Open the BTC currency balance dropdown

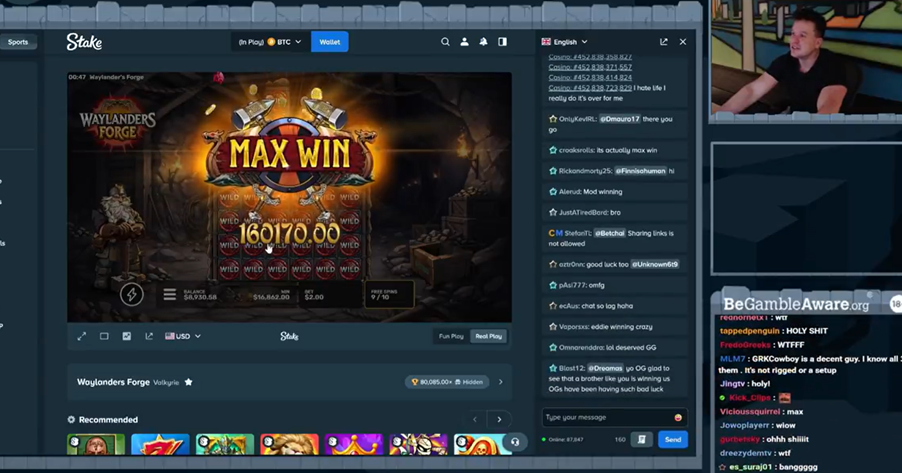click(270, 42)
